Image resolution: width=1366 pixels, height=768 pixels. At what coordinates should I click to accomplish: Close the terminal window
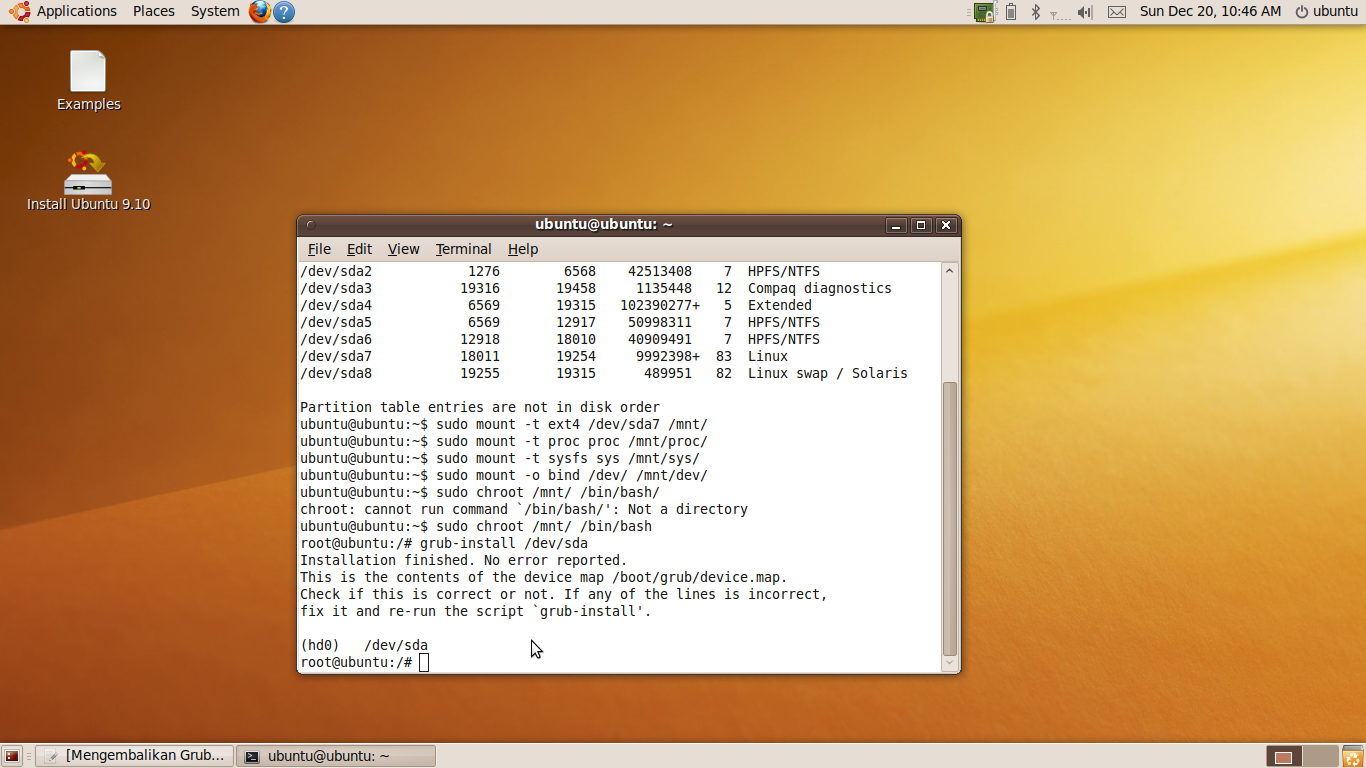945,225
